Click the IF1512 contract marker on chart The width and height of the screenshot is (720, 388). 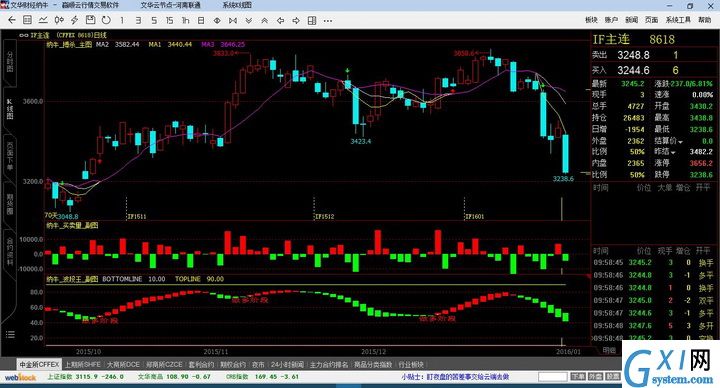(x=325, y=216)
